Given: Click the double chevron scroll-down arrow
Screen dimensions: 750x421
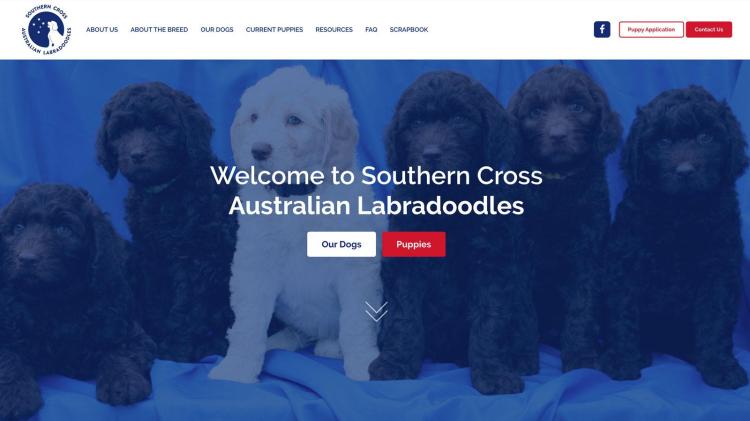Looking at the screenshot, I should click(376, 311).
